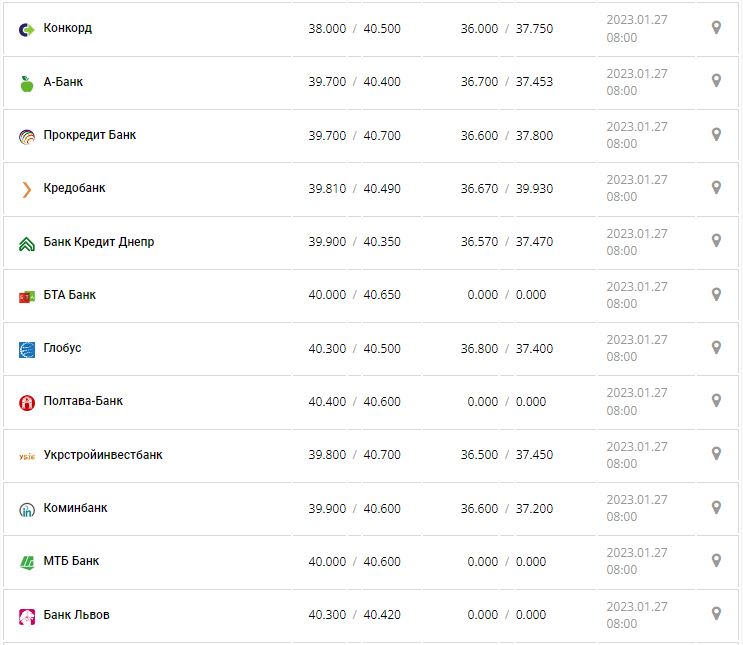
Task: Open the МТБ Банк name link
Action: pos(72,561)
